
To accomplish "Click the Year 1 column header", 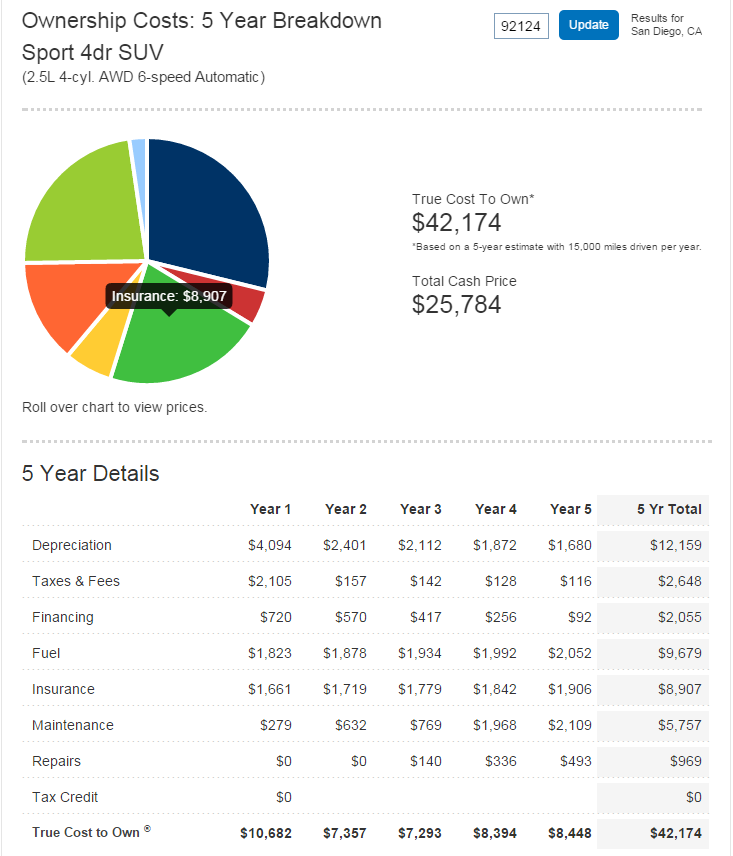I will 270,509.
